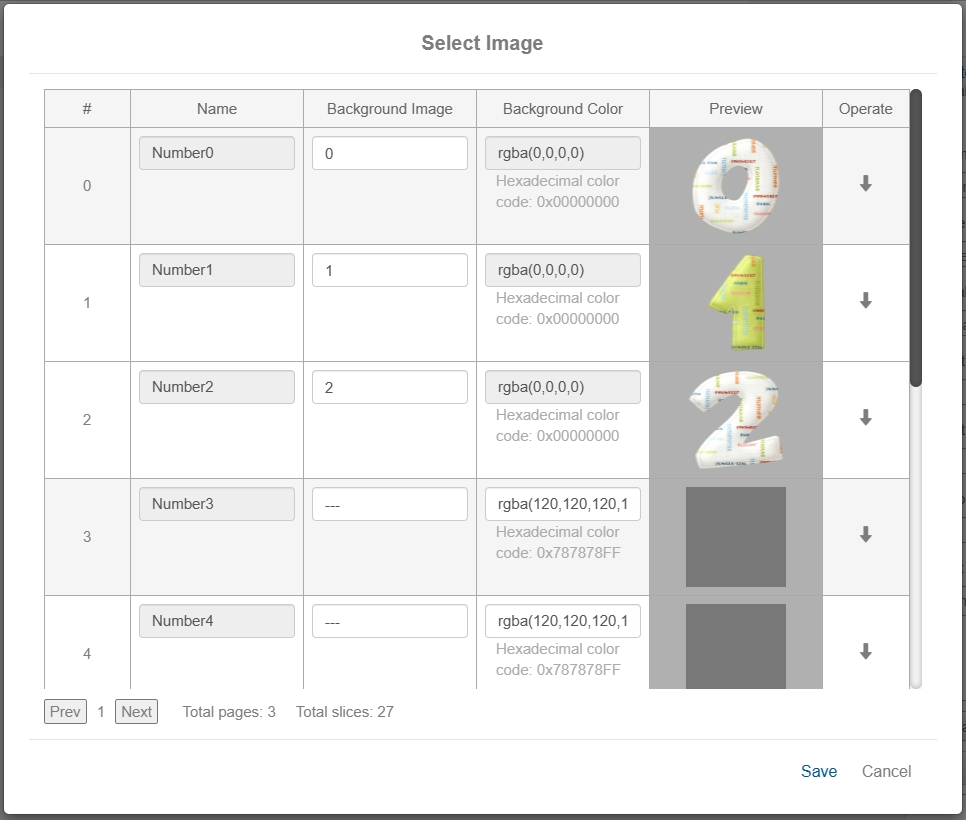This screenshot has width=966, height=820.
Task: Go to the previous page with Prev
Action: (x=65, y=712)
